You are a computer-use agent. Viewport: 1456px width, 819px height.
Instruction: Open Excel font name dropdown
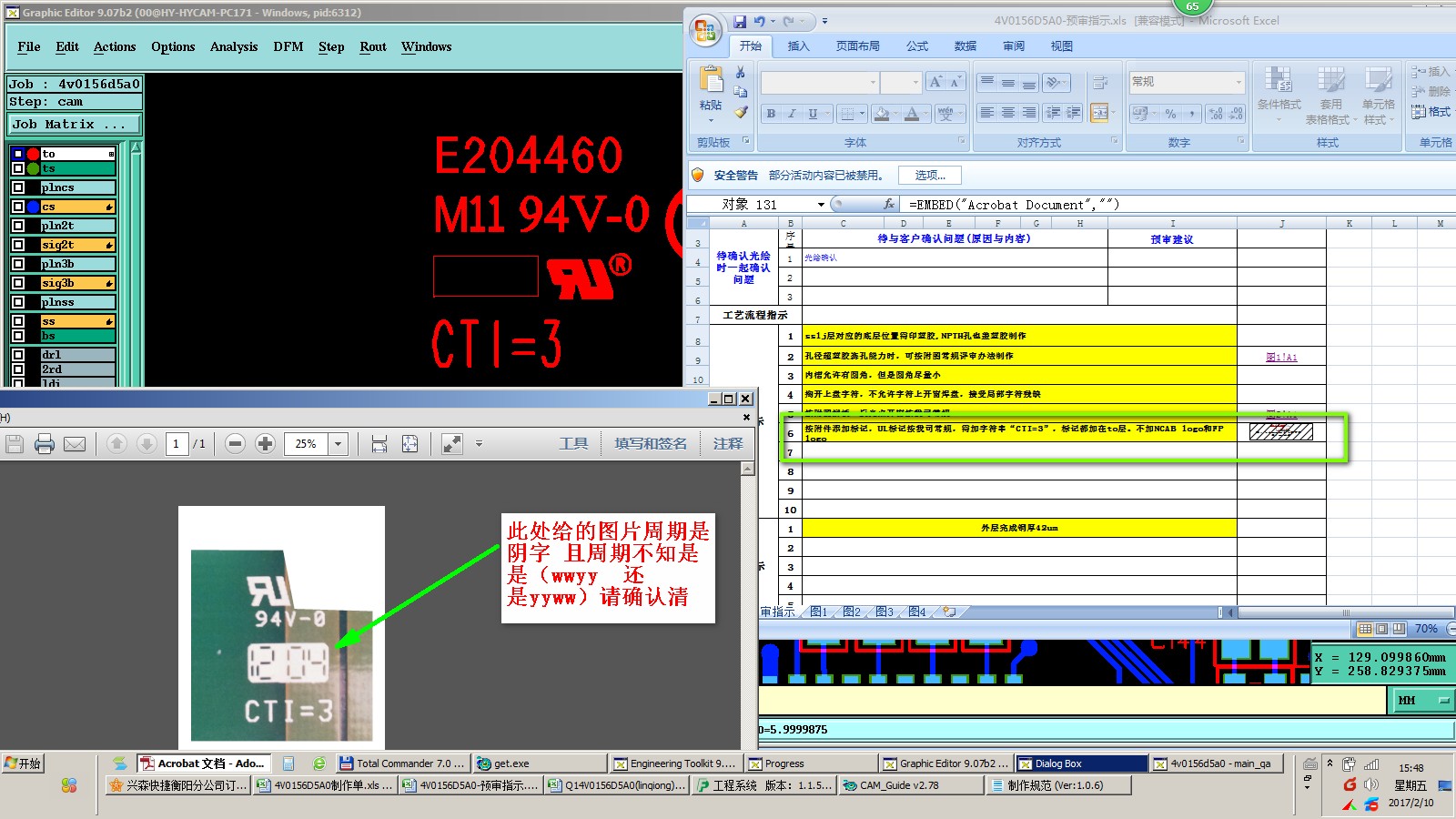[873, 82]
